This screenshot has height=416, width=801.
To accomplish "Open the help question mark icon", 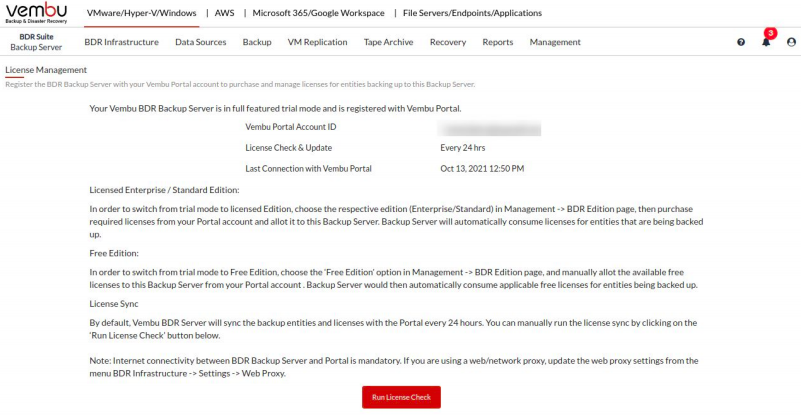I will [x=741, y=42].
